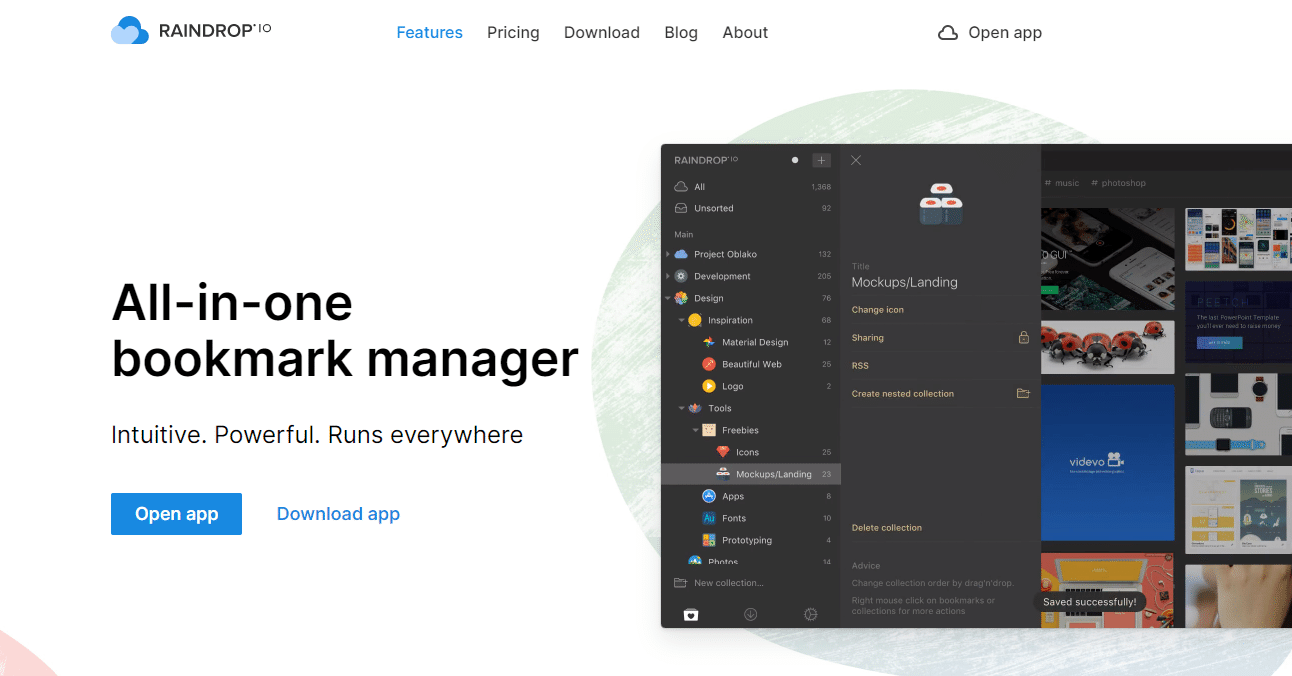Image resolution: width=1292 pixels, height=676 pixels.
Task: Click the Saved successfully! notification
Action: pos(1089,602)
